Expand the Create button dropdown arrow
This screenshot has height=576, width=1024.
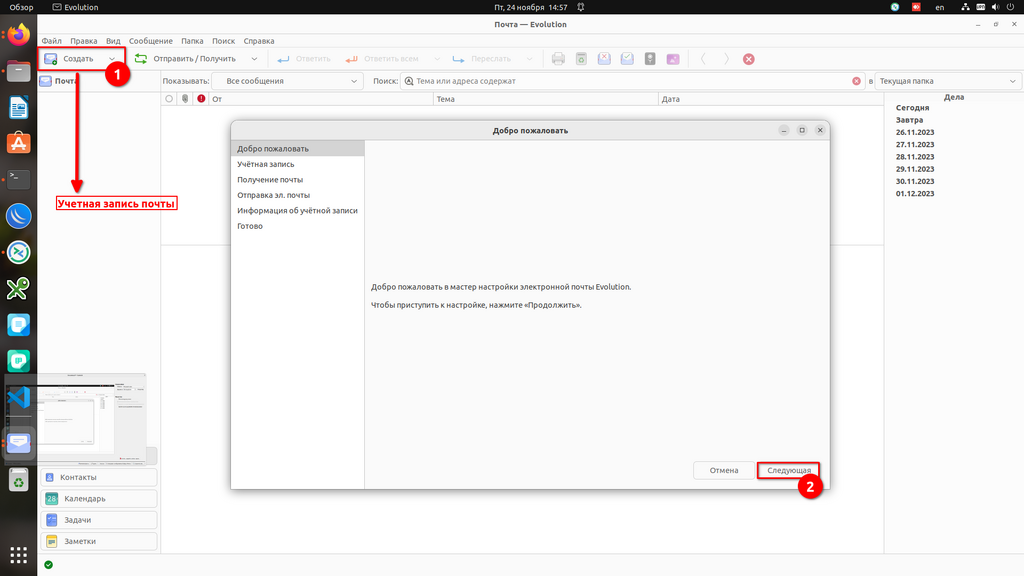[x=112, y=59]
